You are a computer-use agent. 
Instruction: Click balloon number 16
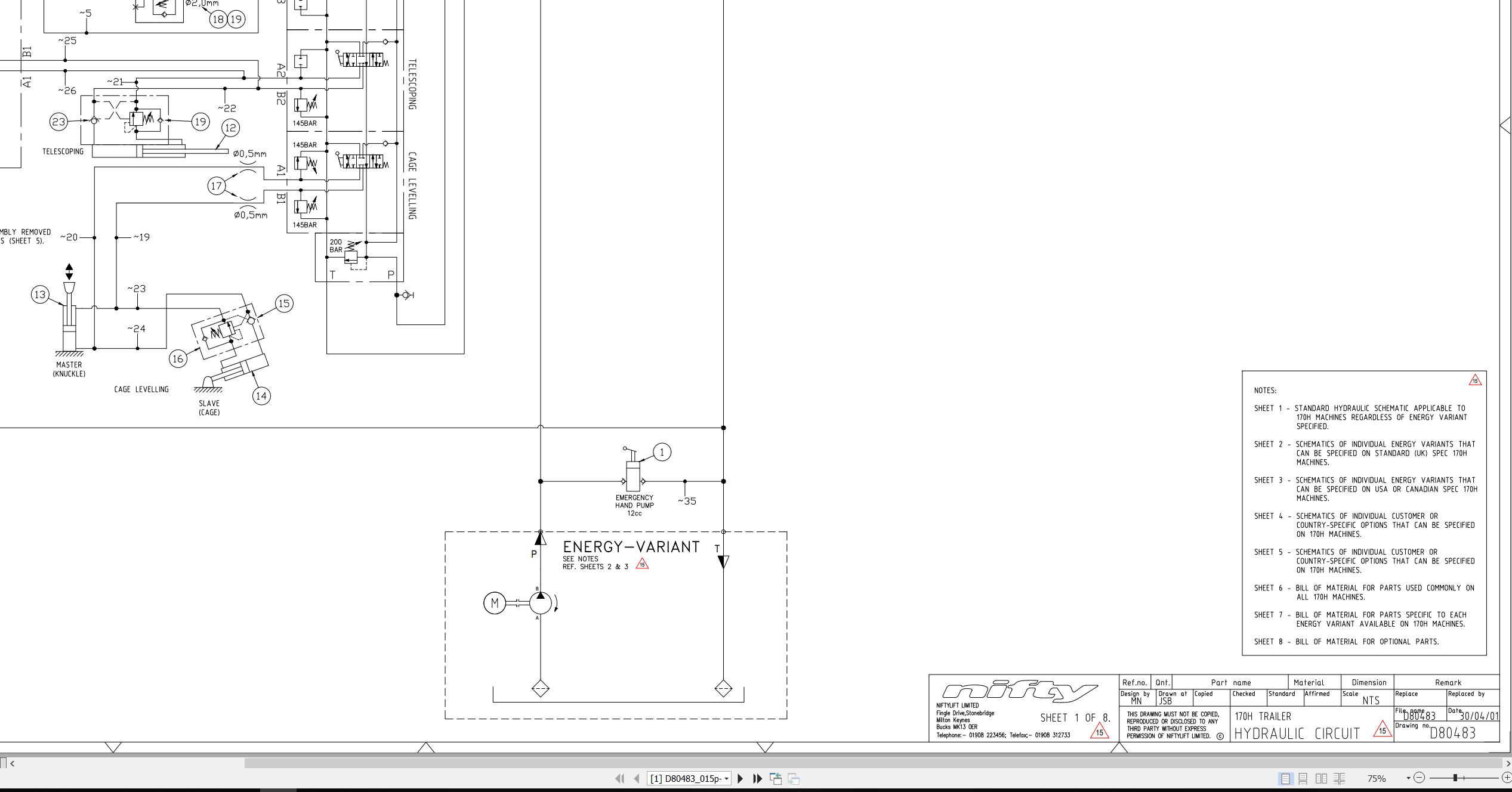click(x=178, y=358)
